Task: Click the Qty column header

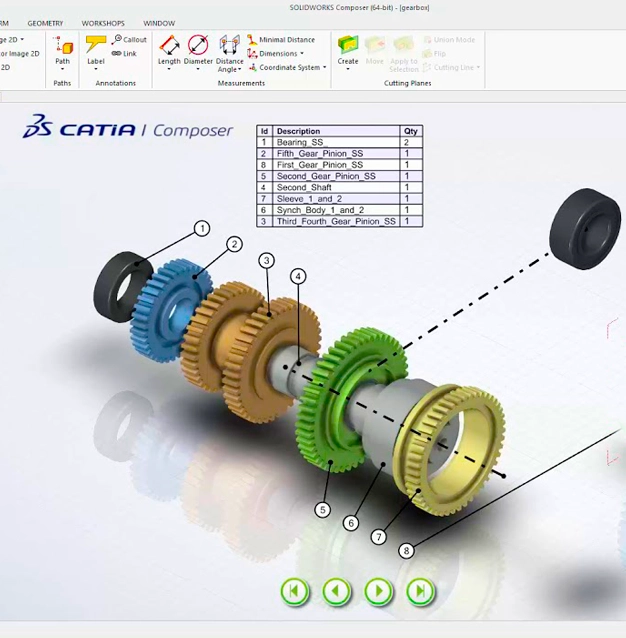Action: (411, 131)
